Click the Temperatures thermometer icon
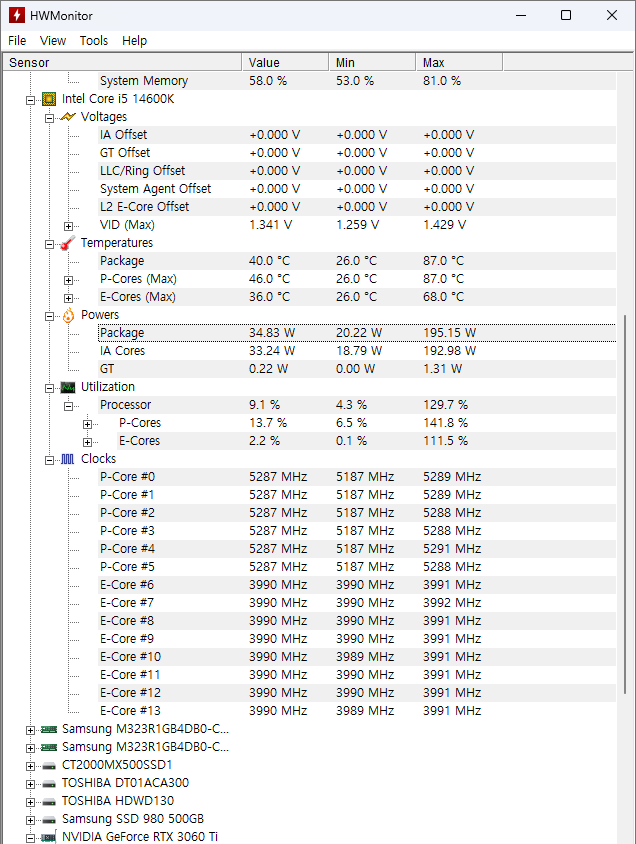Viewport: 636px width, 844px height. click(68, 243)
